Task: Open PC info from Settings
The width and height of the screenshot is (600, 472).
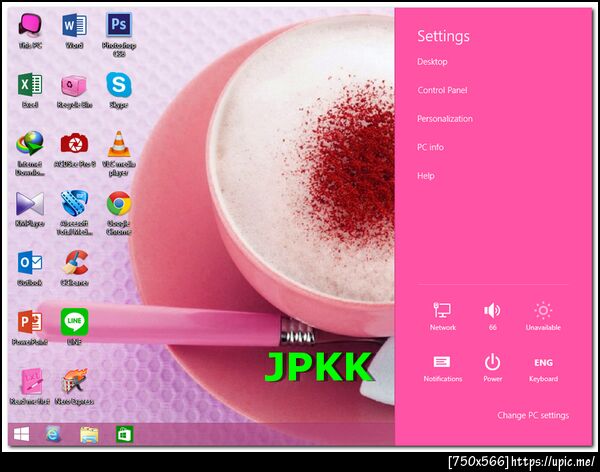Action: coord(430,147)
